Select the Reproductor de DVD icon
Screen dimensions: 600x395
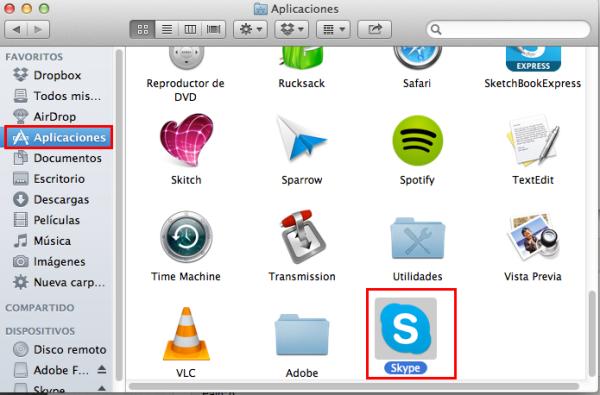coord(186,59)
